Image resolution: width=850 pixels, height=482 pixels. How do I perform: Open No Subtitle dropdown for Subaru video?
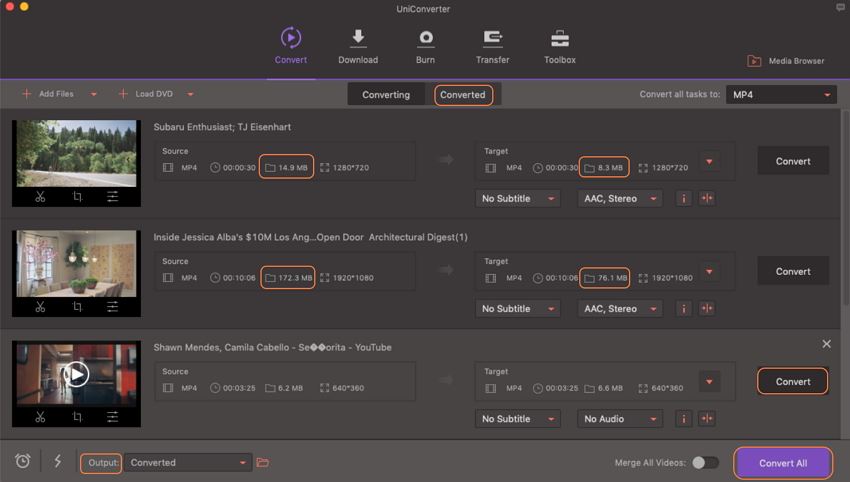(518, 198)
